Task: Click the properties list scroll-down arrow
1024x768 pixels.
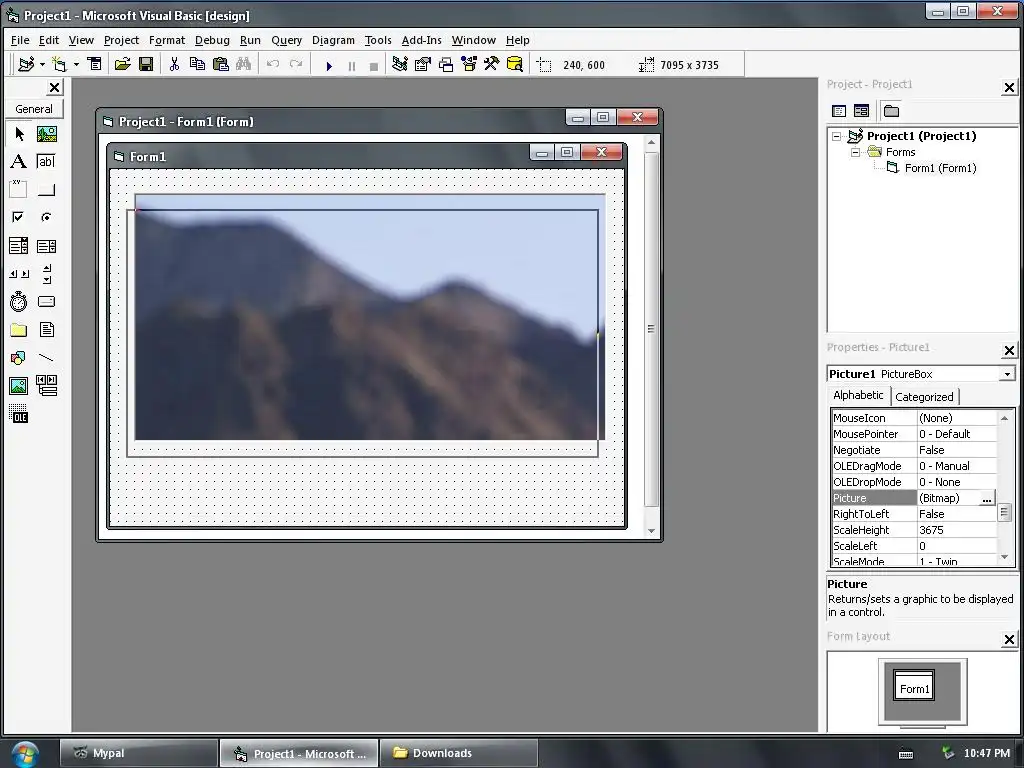Action: [x=1004, y=557]
